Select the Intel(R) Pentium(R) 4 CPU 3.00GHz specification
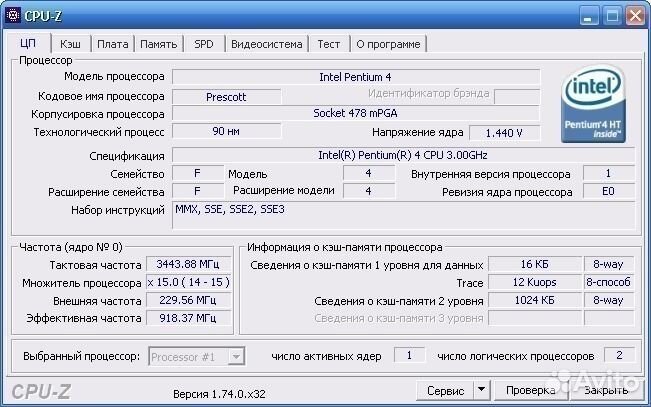 click(403, 155)
